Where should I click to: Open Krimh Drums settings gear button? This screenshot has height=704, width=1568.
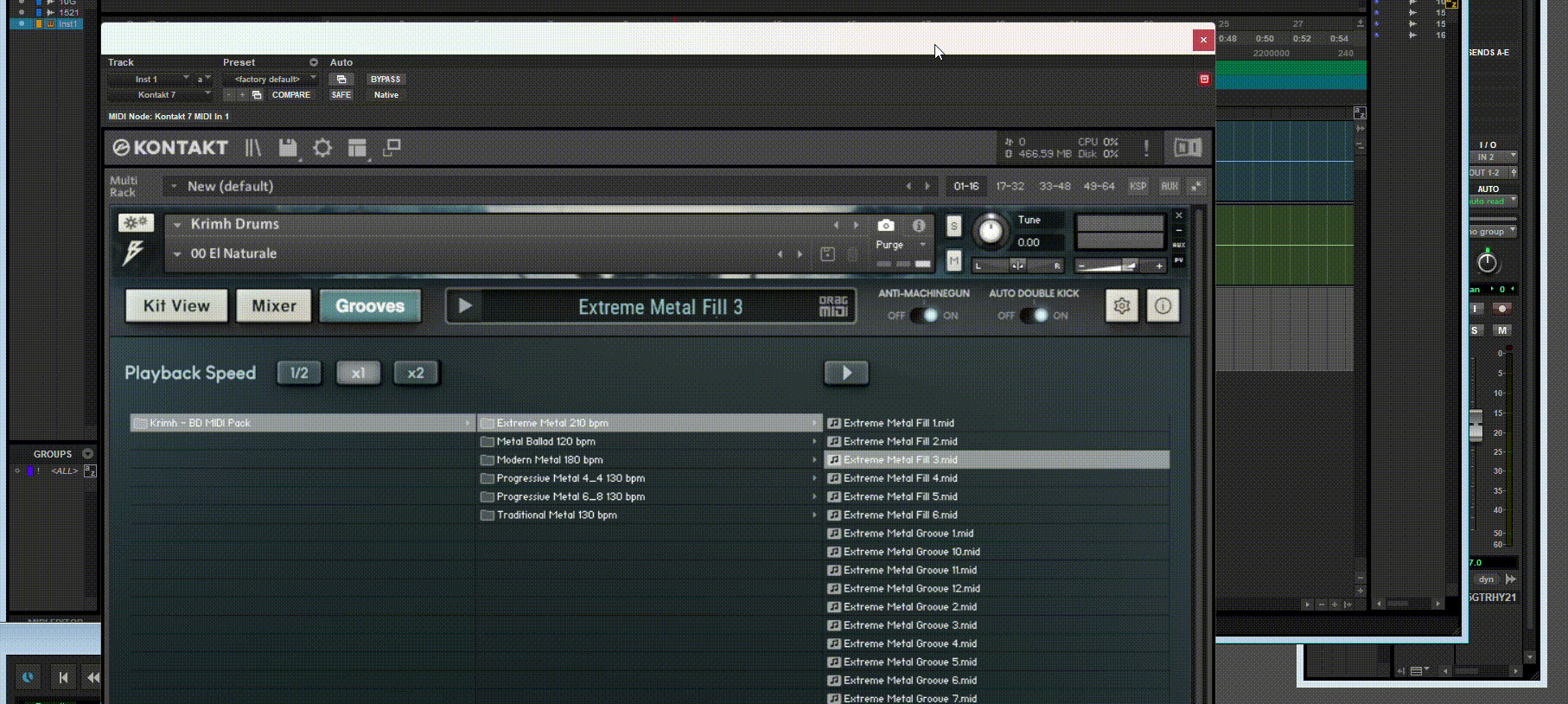click(x=1121, y=306)
